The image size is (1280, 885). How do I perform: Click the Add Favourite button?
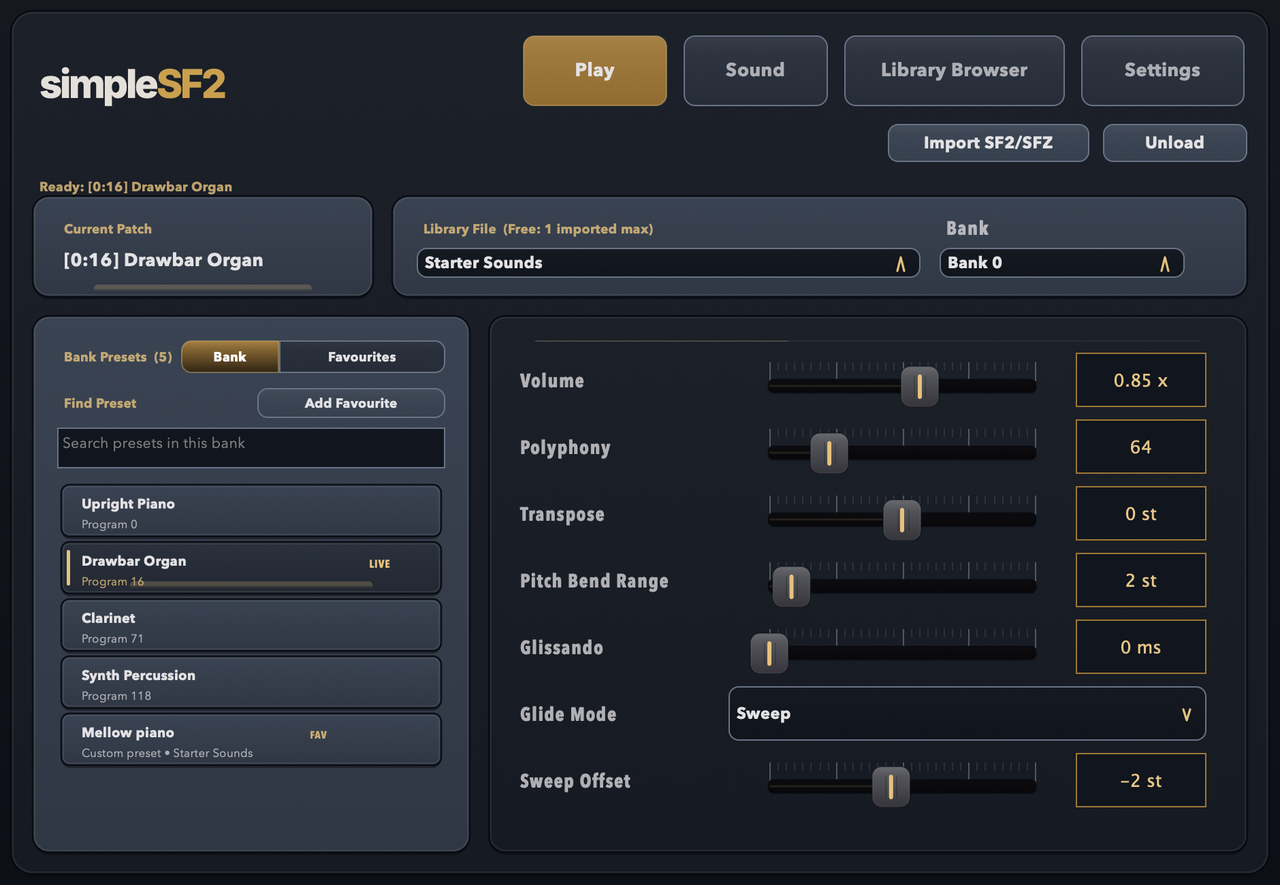[x=351, y=403]
